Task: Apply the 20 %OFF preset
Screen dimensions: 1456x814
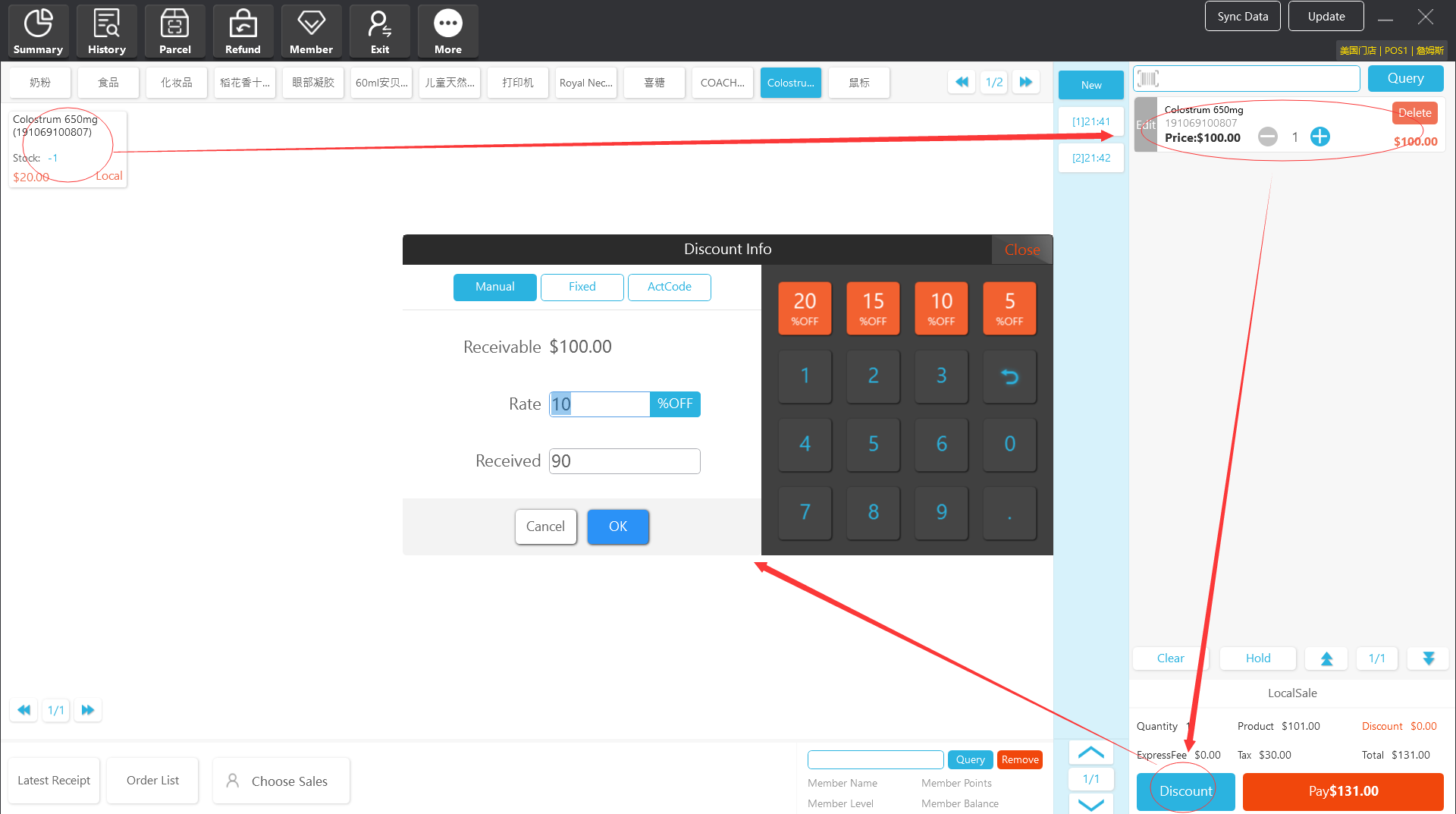Action: click(805, 308)
